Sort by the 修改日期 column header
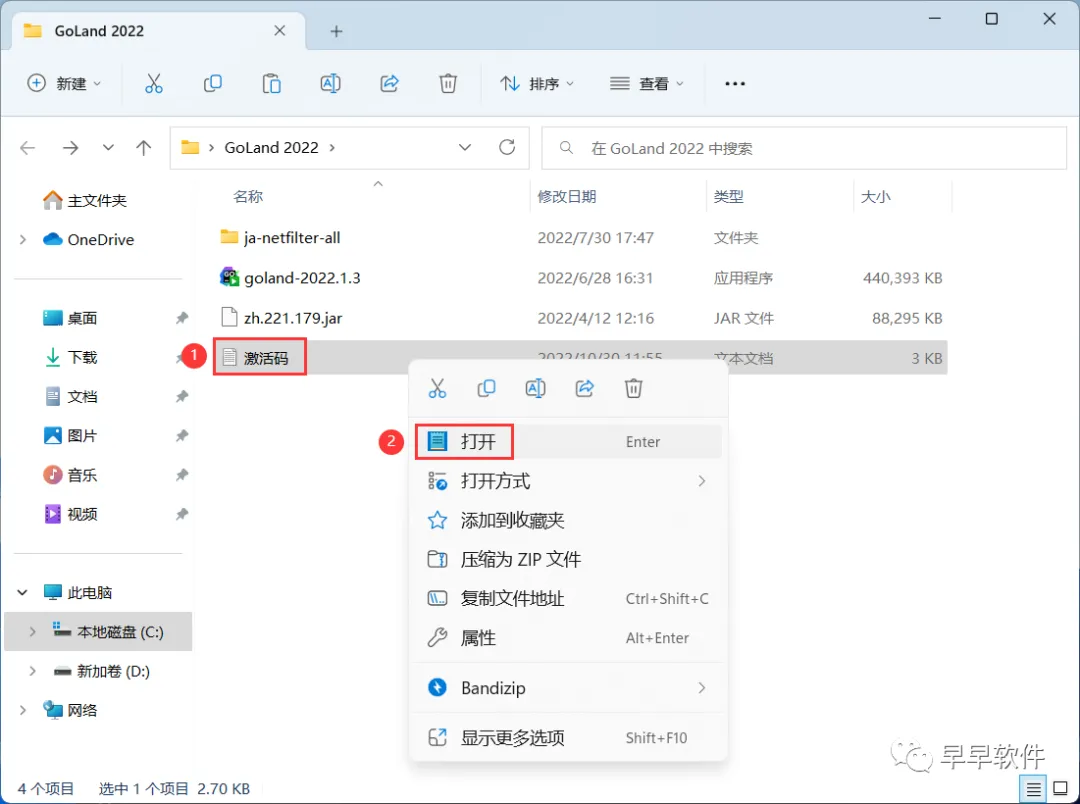Screen dimensions: 1080x804 tap(567, 196)
